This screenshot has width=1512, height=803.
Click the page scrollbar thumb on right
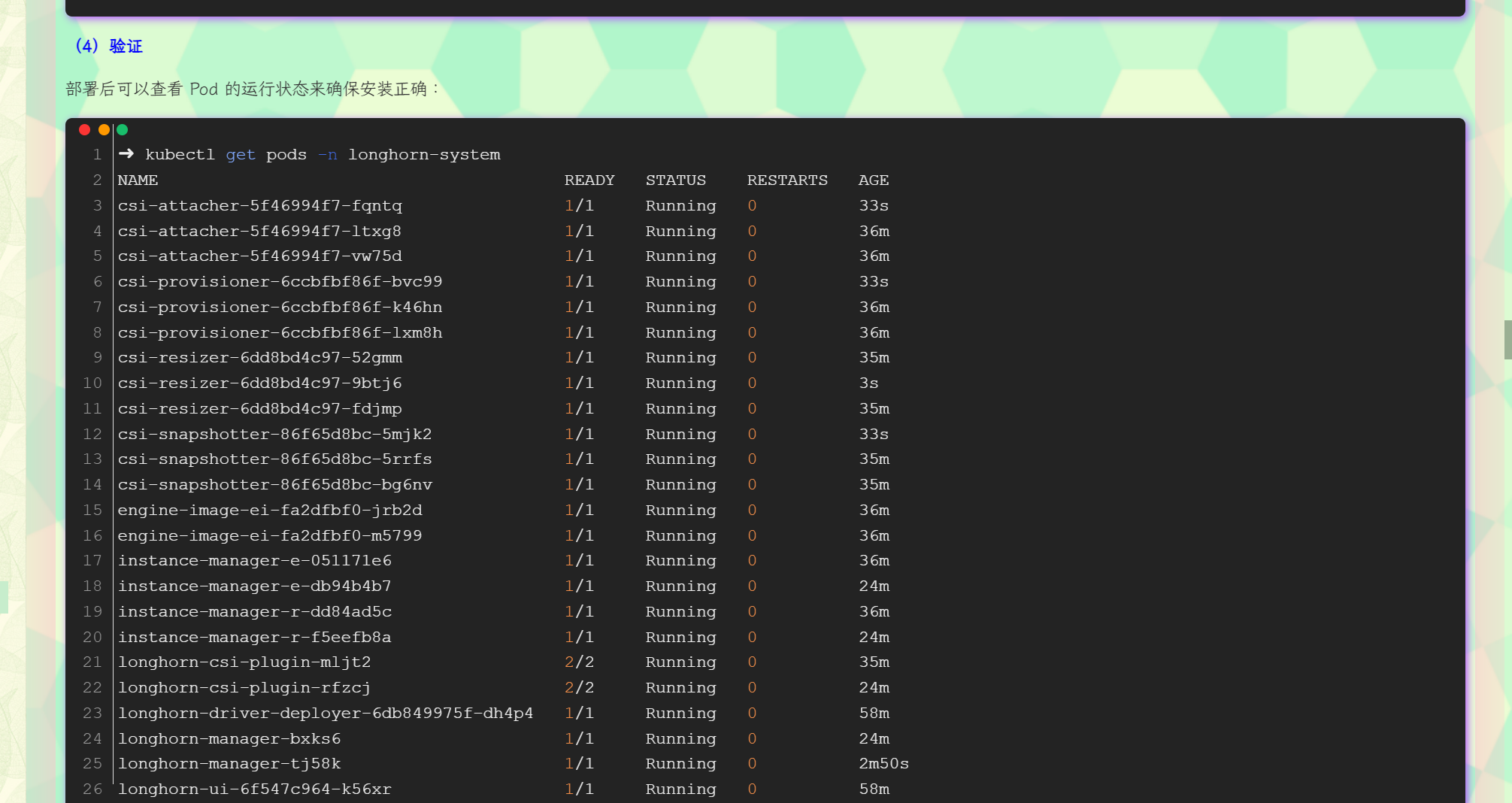coord(1507,340)
